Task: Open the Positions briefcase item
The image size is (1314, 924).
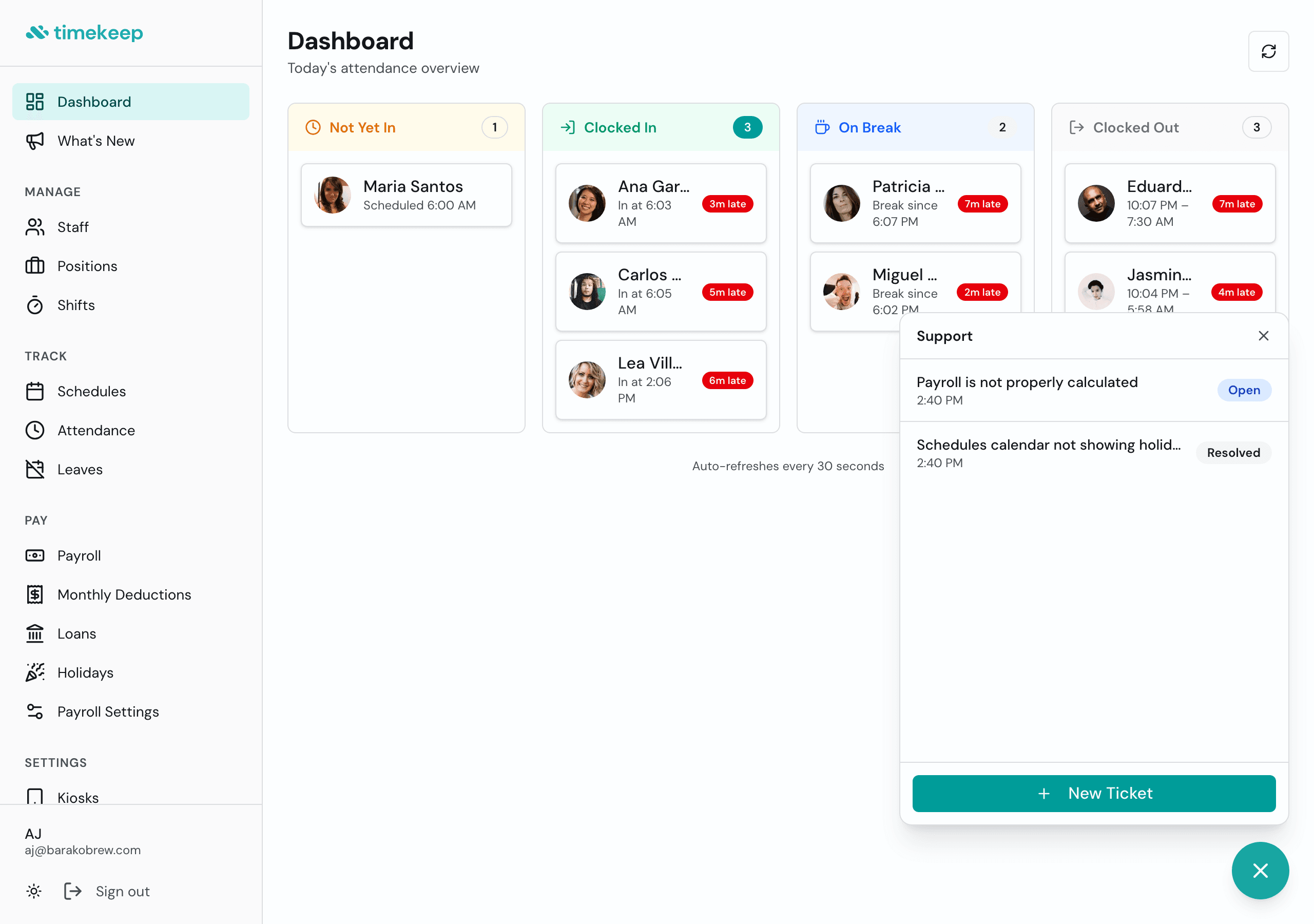Action: click(87, 266)
